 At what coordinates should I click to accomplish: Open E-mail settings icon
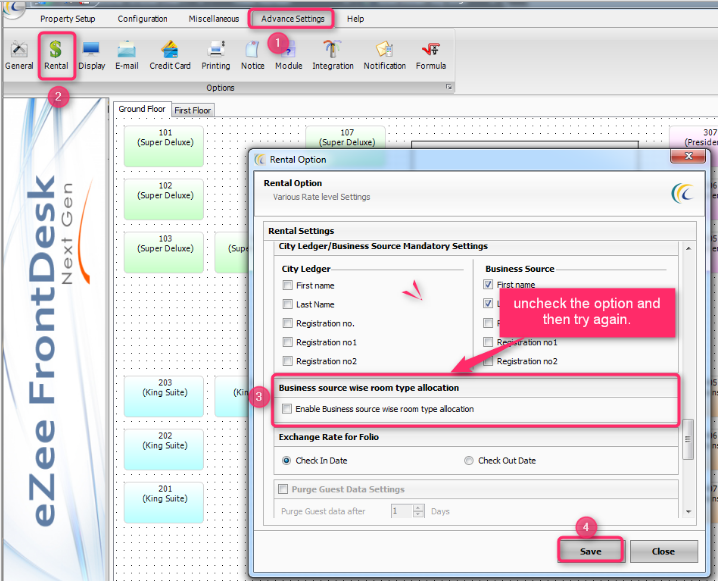(127, 55)
